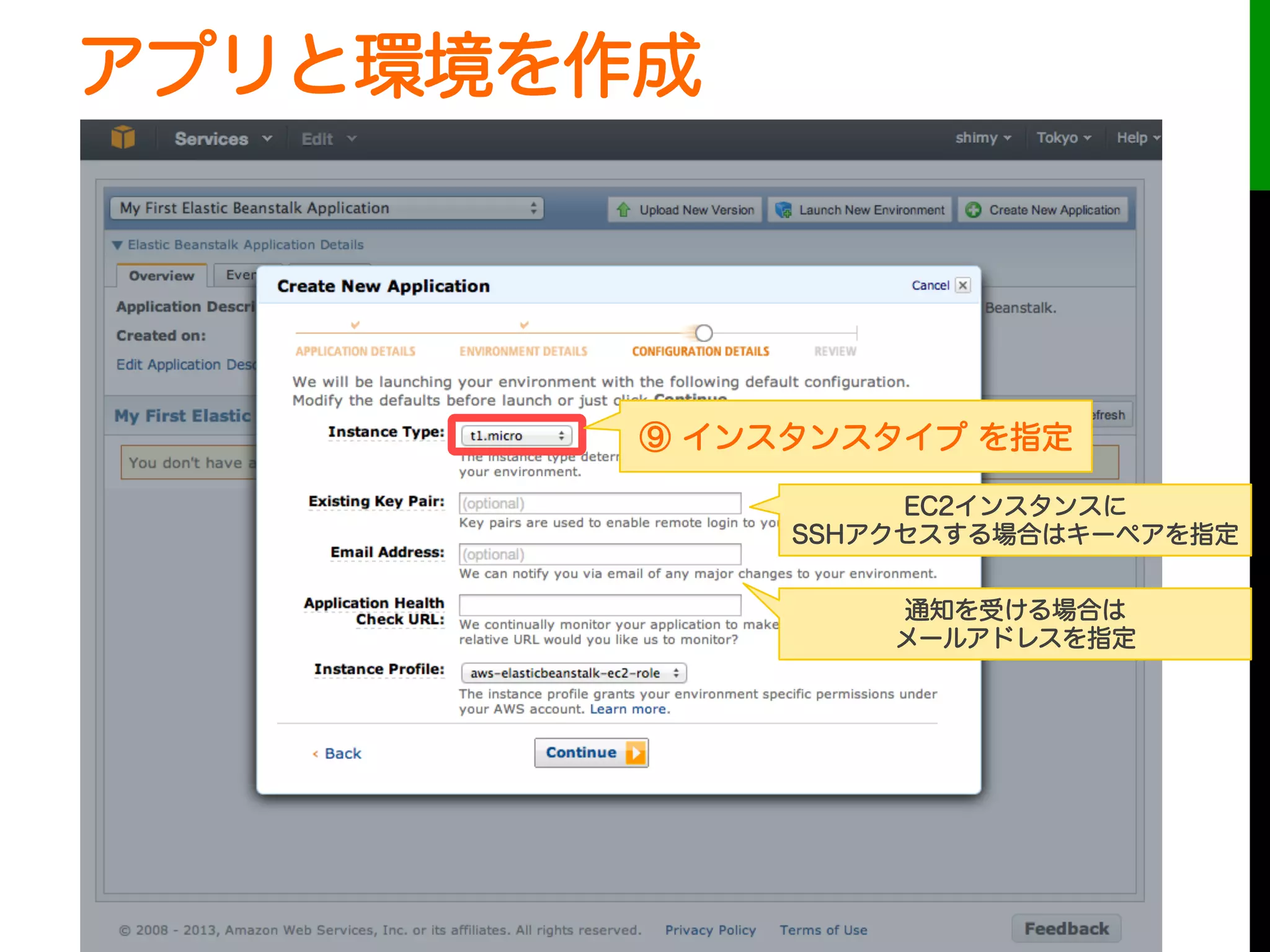The image size is (1270, 952).
Task: Click the orange arrow on Continue
Action: tap(635, 753)
